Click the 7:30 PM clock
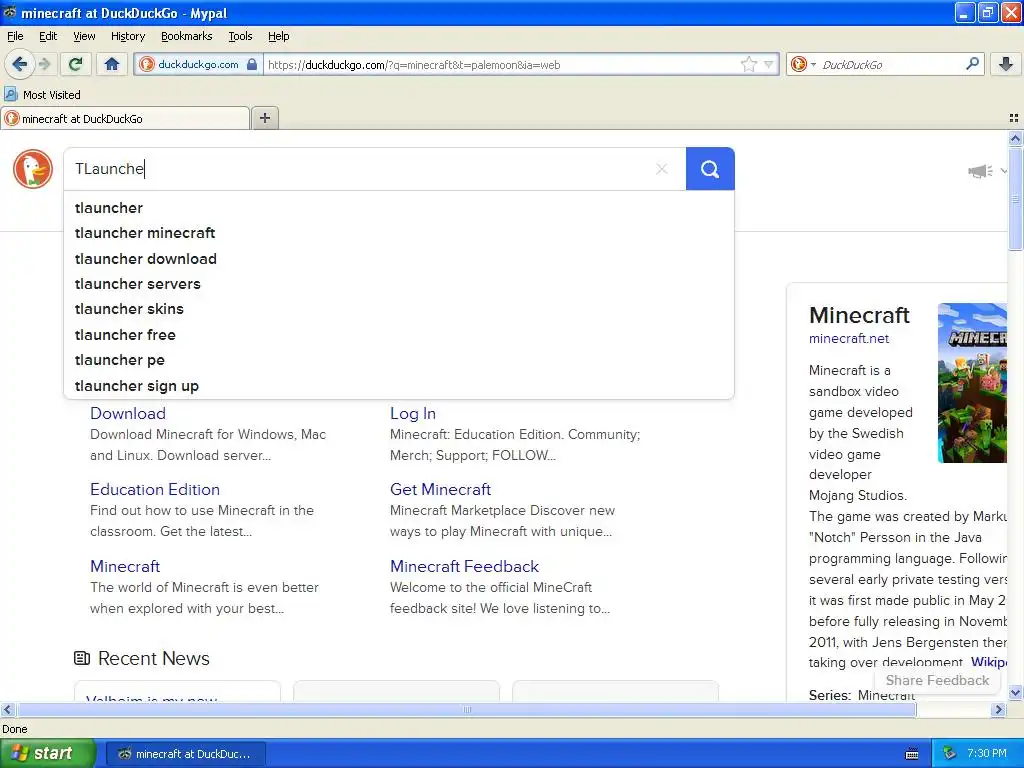This screenshot has height=768, width=1024. (987, 753)
